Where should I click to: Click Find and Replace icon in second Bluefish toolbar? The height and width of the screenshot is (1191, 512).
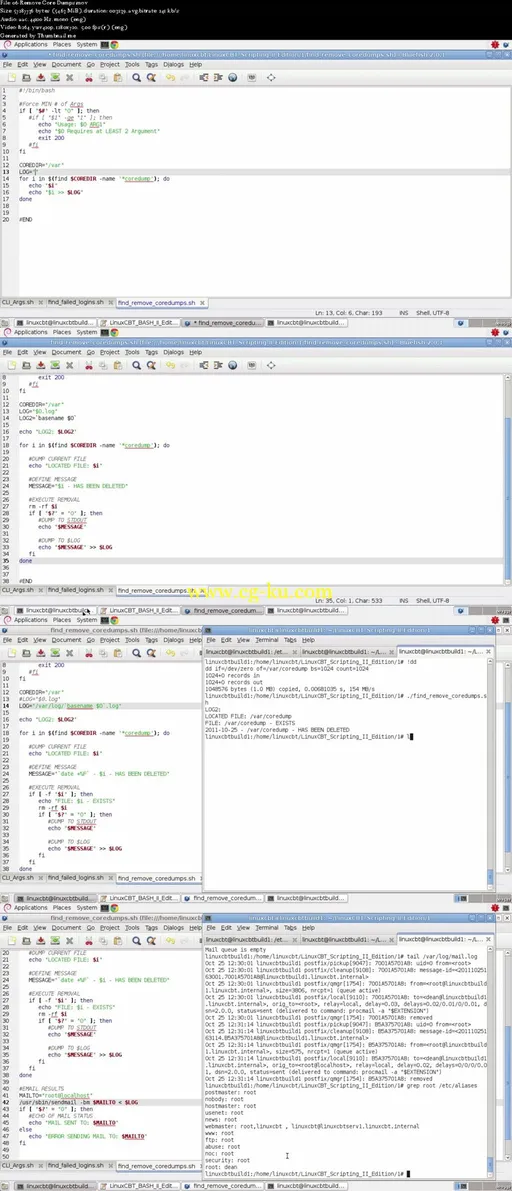pos(151,365)
